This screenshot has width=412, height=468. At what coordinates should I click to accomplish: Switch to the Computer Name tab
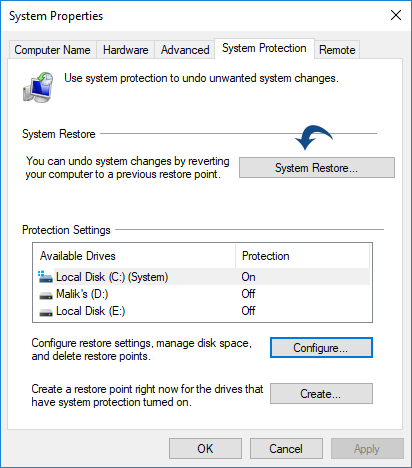coord(52,50)
